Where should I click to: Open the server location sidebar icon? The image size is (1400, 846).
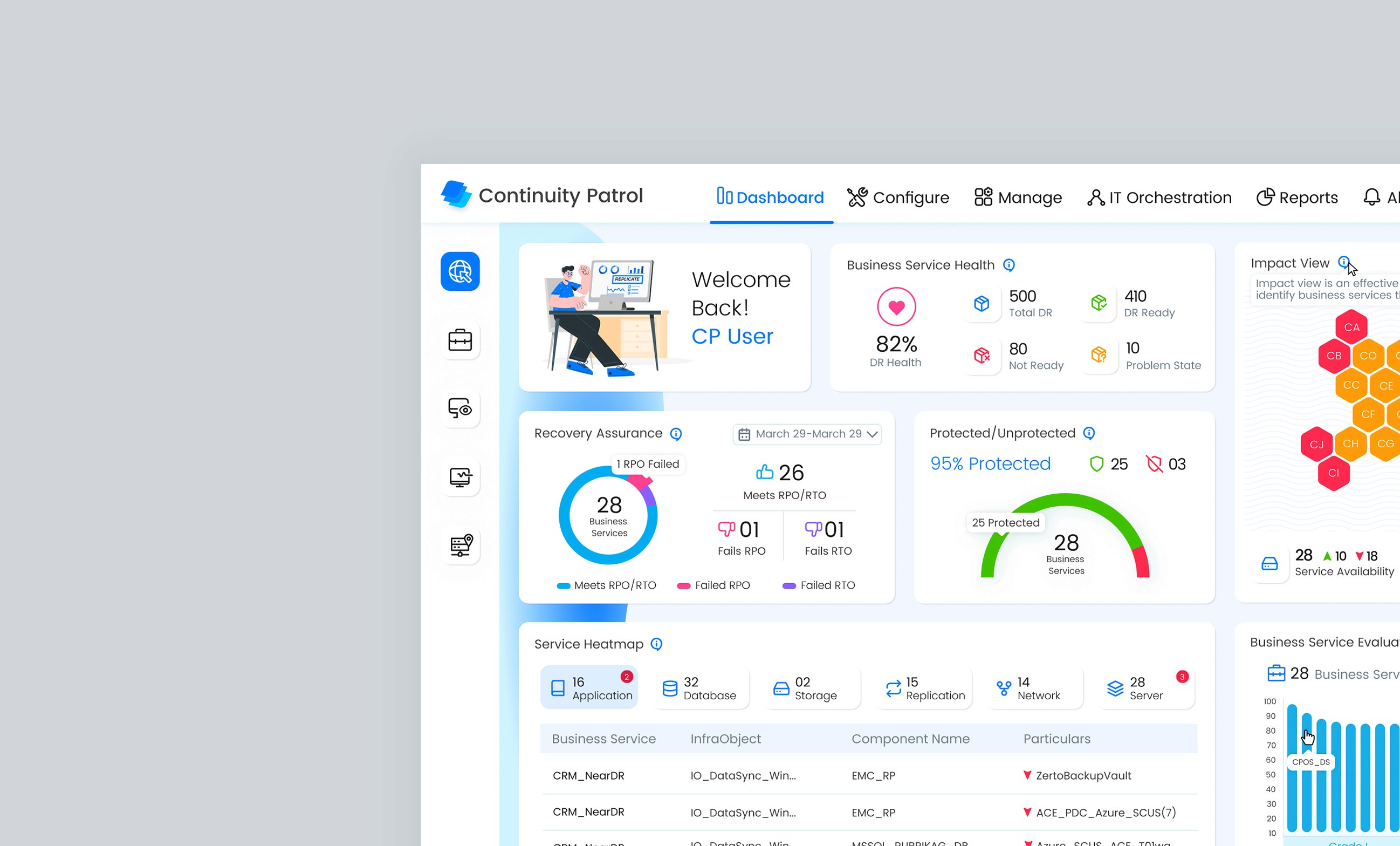point(460,545)
